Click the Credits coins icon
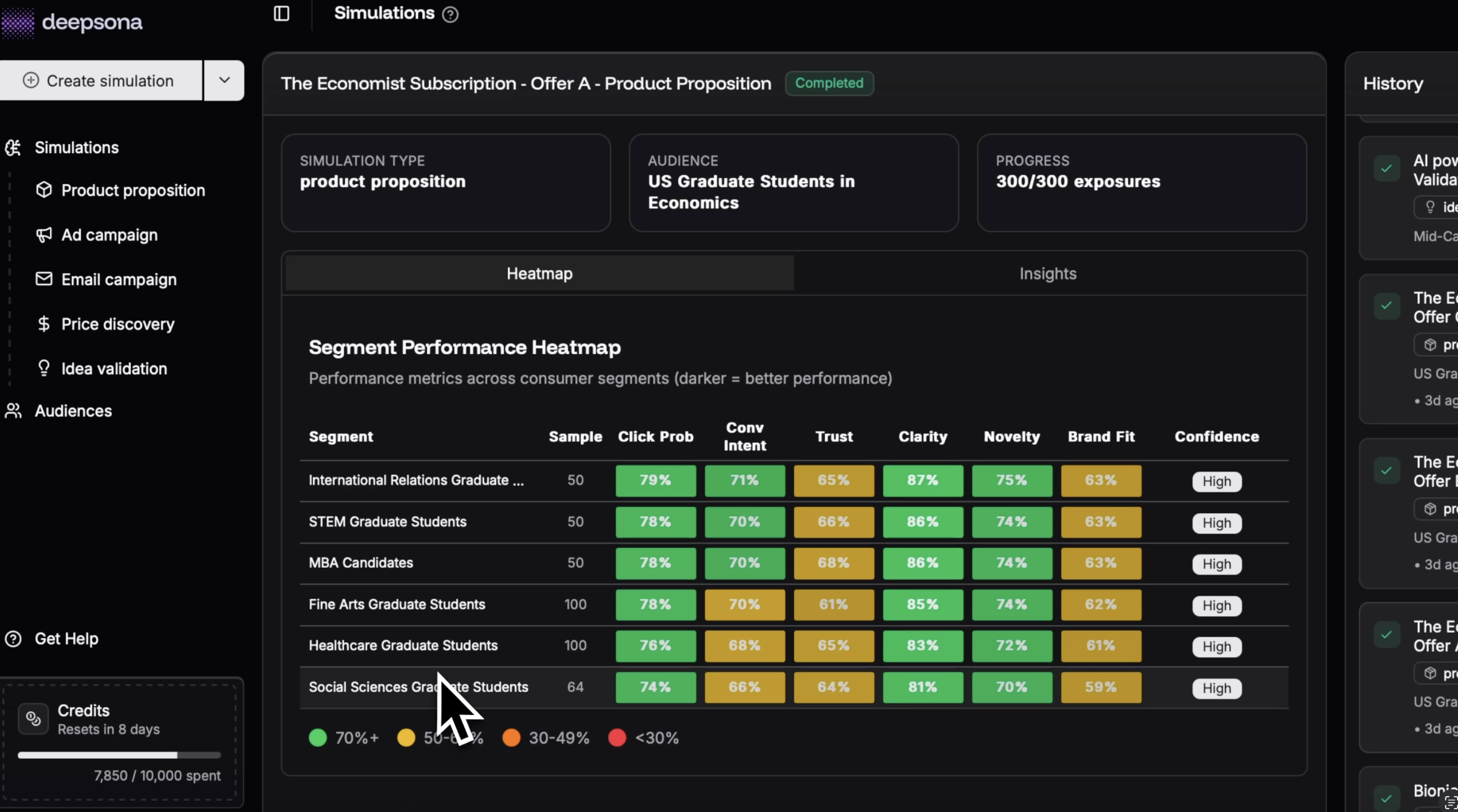The width and height of the screenshot is (1458, 812). (x=33, y=719)
